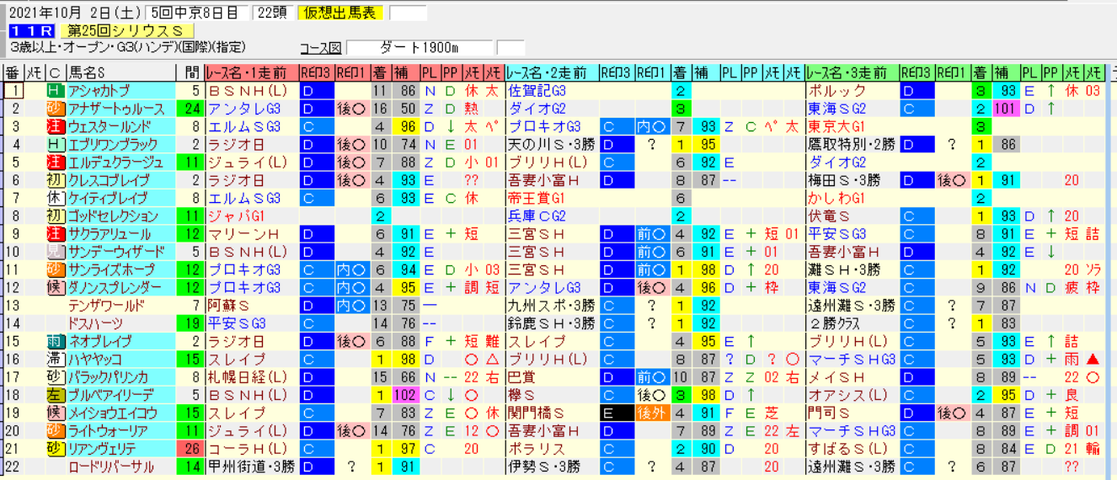The width and height of the screenshot is (1117, 480).
Task: Click the コーラH(L) race cell
Action: pyautogui.click(x=251, y=448)
